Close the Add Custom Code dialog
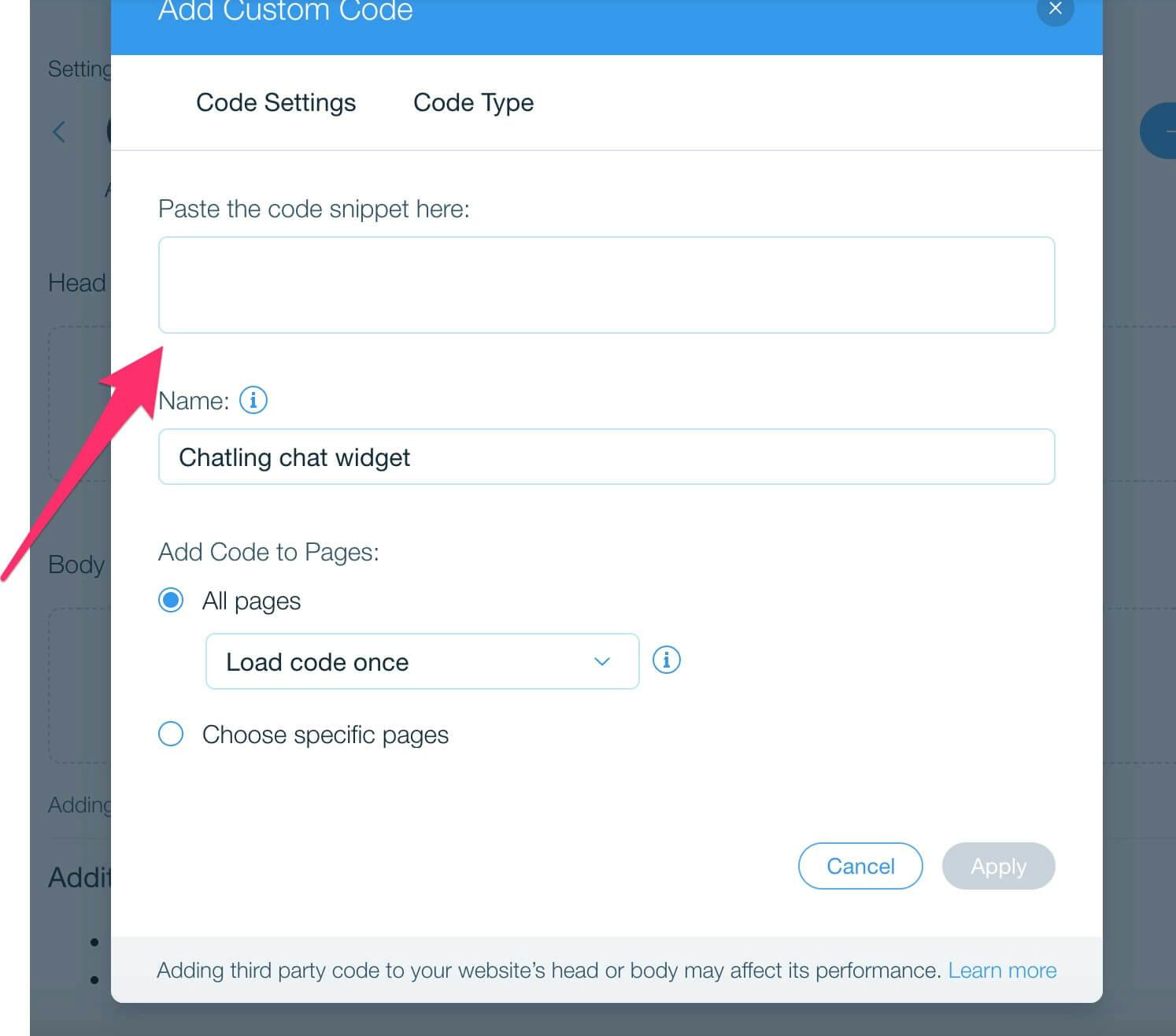The width and height of the screenshot is (1176, 1036). pyautogui.click(x=1055, y=9)
